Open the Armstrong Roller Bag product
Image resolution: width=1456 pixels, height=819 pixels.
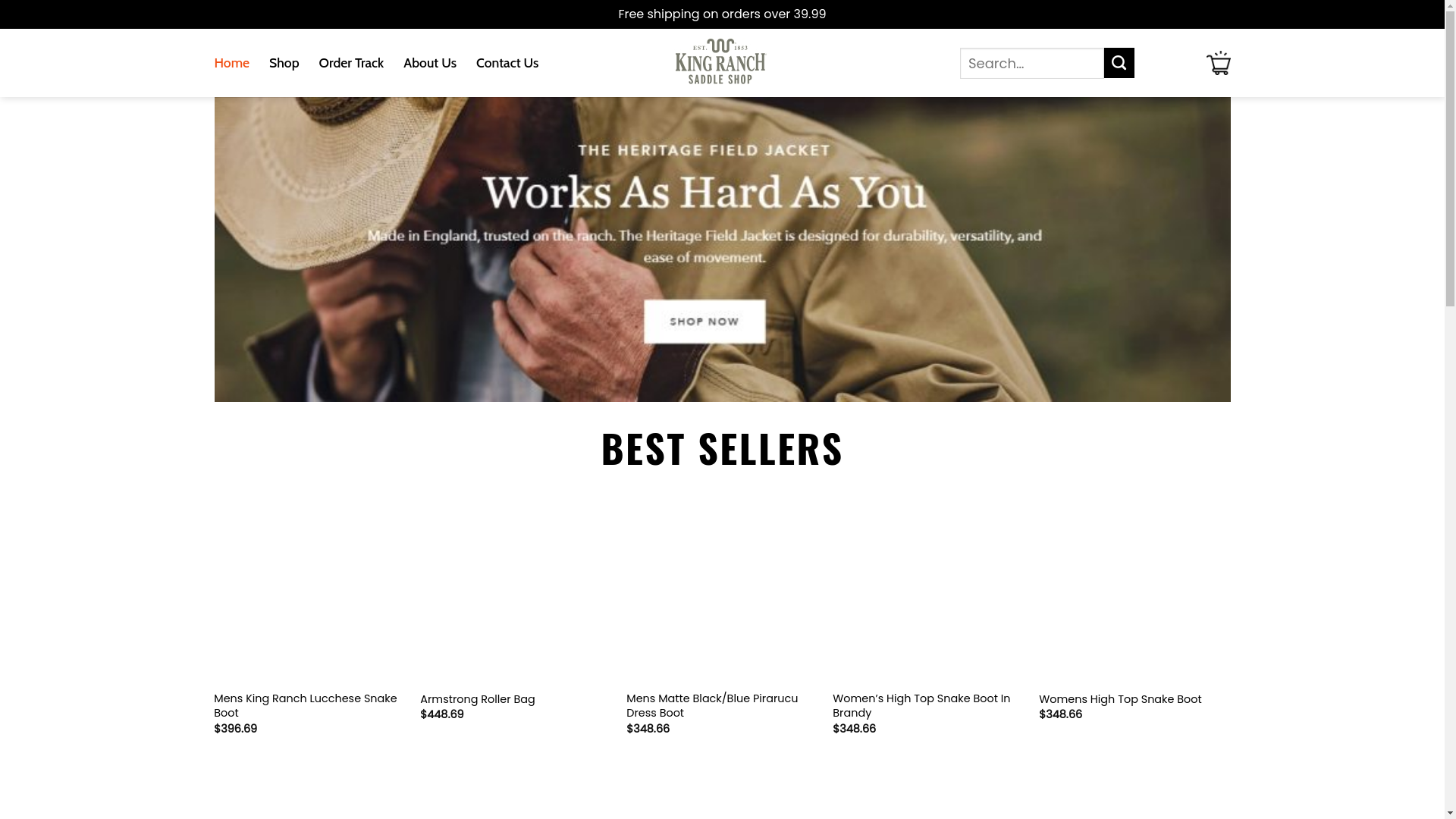[x=477, y=699]
